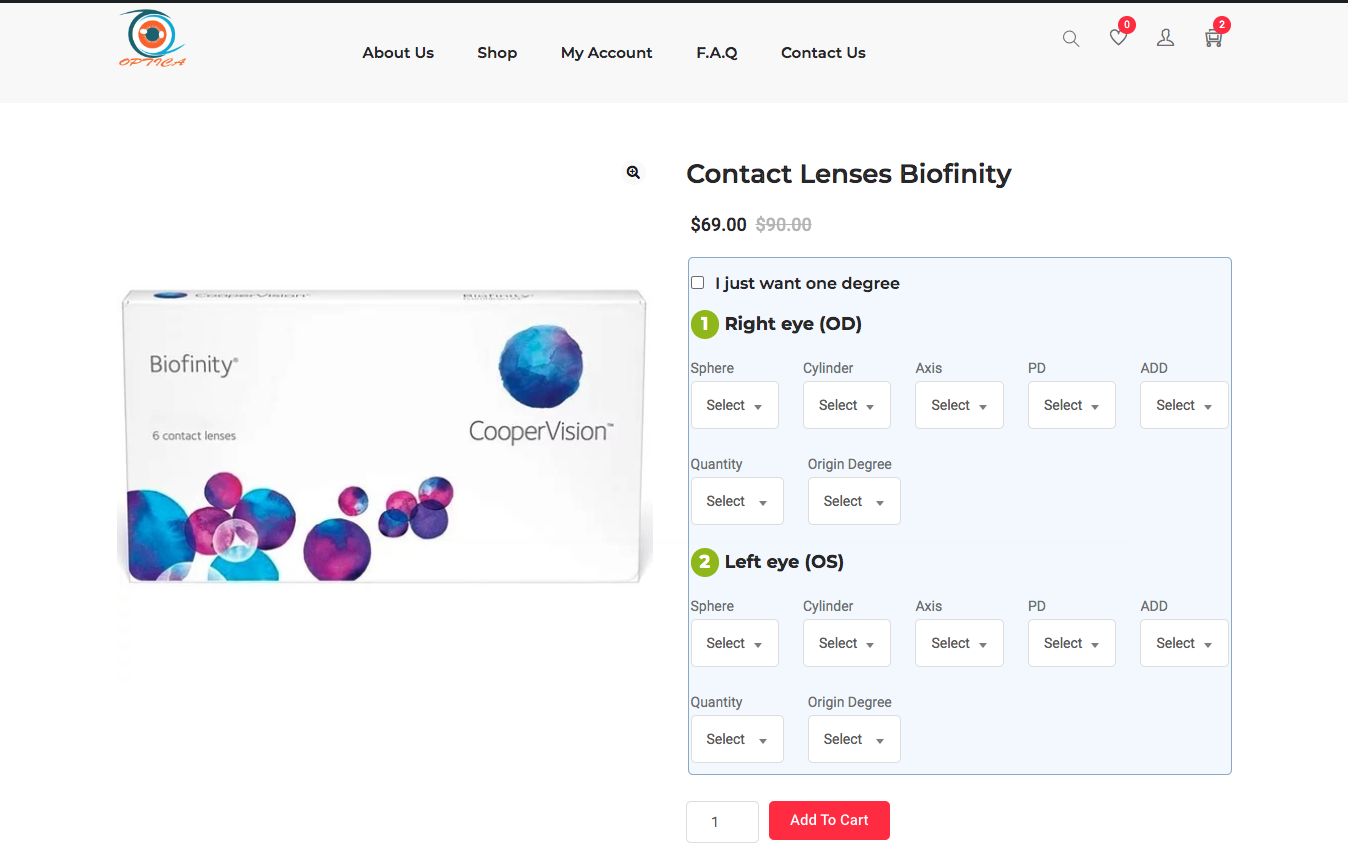Expand the Right eye Origin Degree dropdown
Screen dimensions: 1348x862
[x=853, y=501]
